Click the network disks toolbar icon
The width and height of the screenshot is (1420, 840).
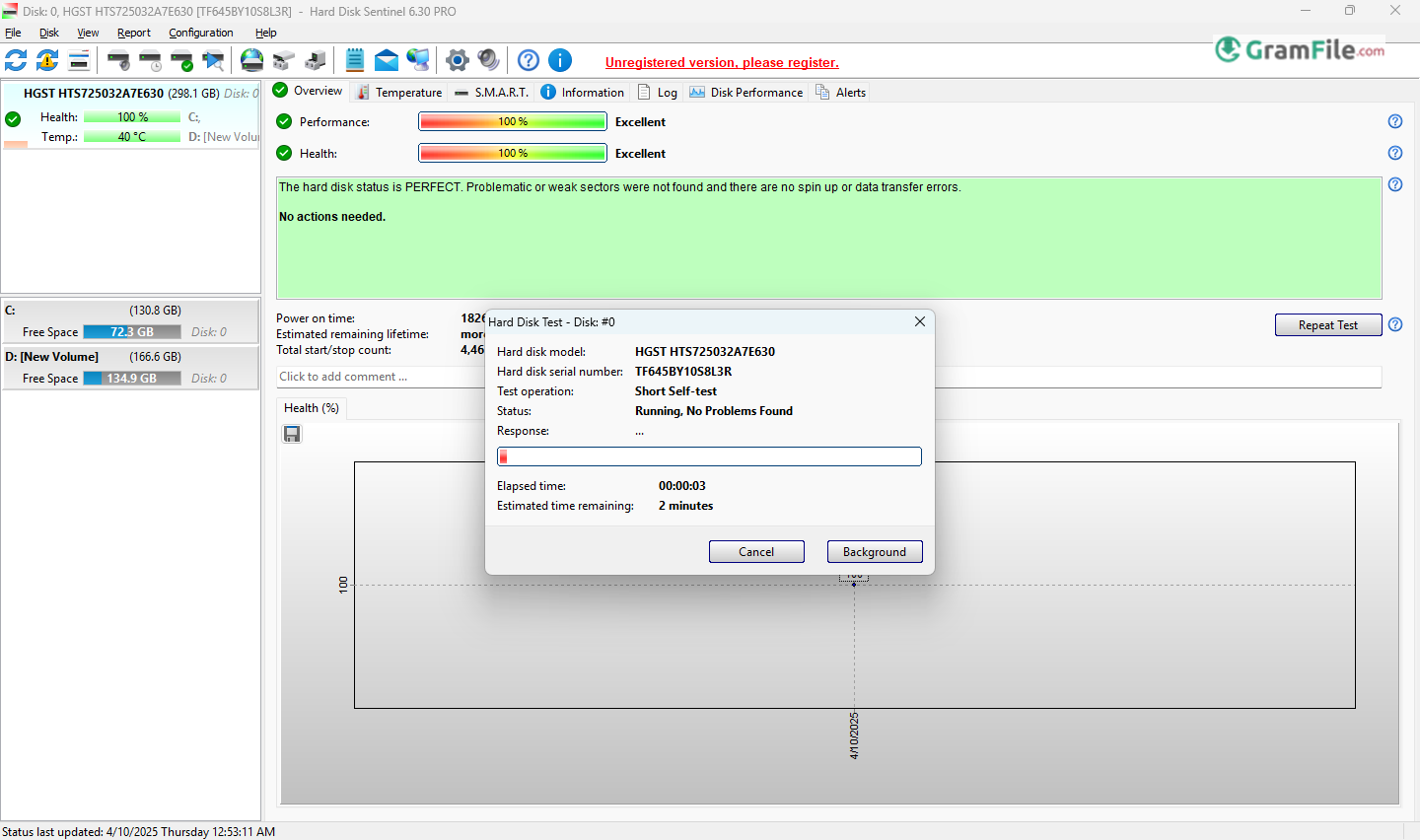[x=284, y=60]
